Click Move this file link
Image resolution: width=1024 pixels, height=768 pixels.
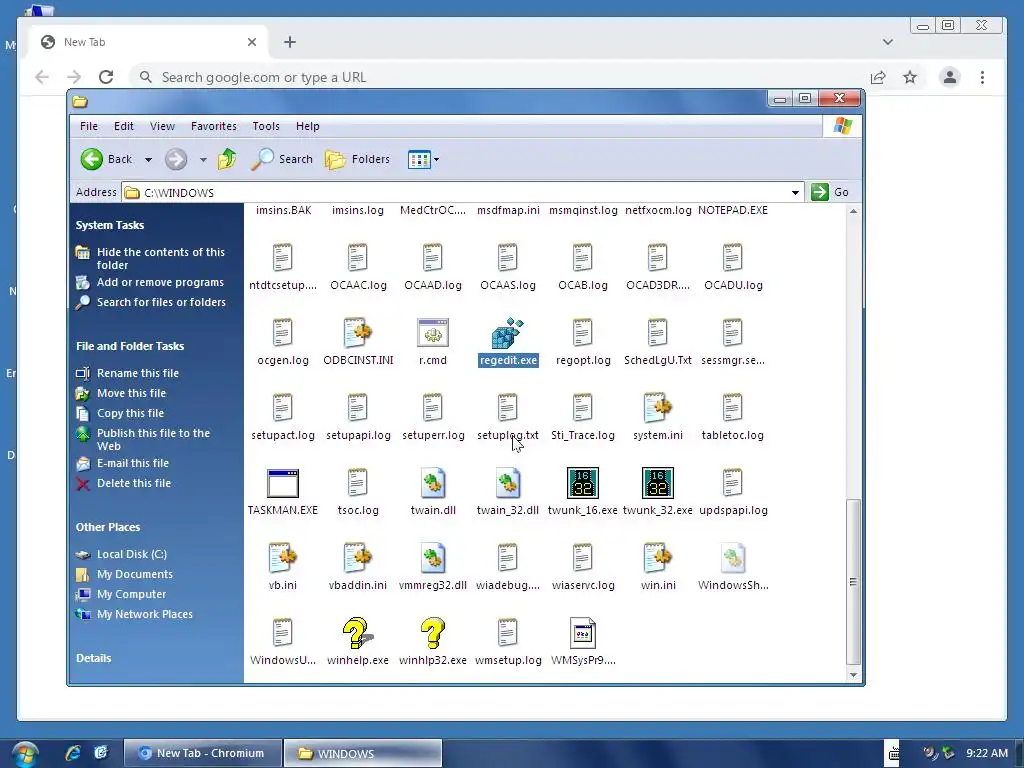click(131, 393)
